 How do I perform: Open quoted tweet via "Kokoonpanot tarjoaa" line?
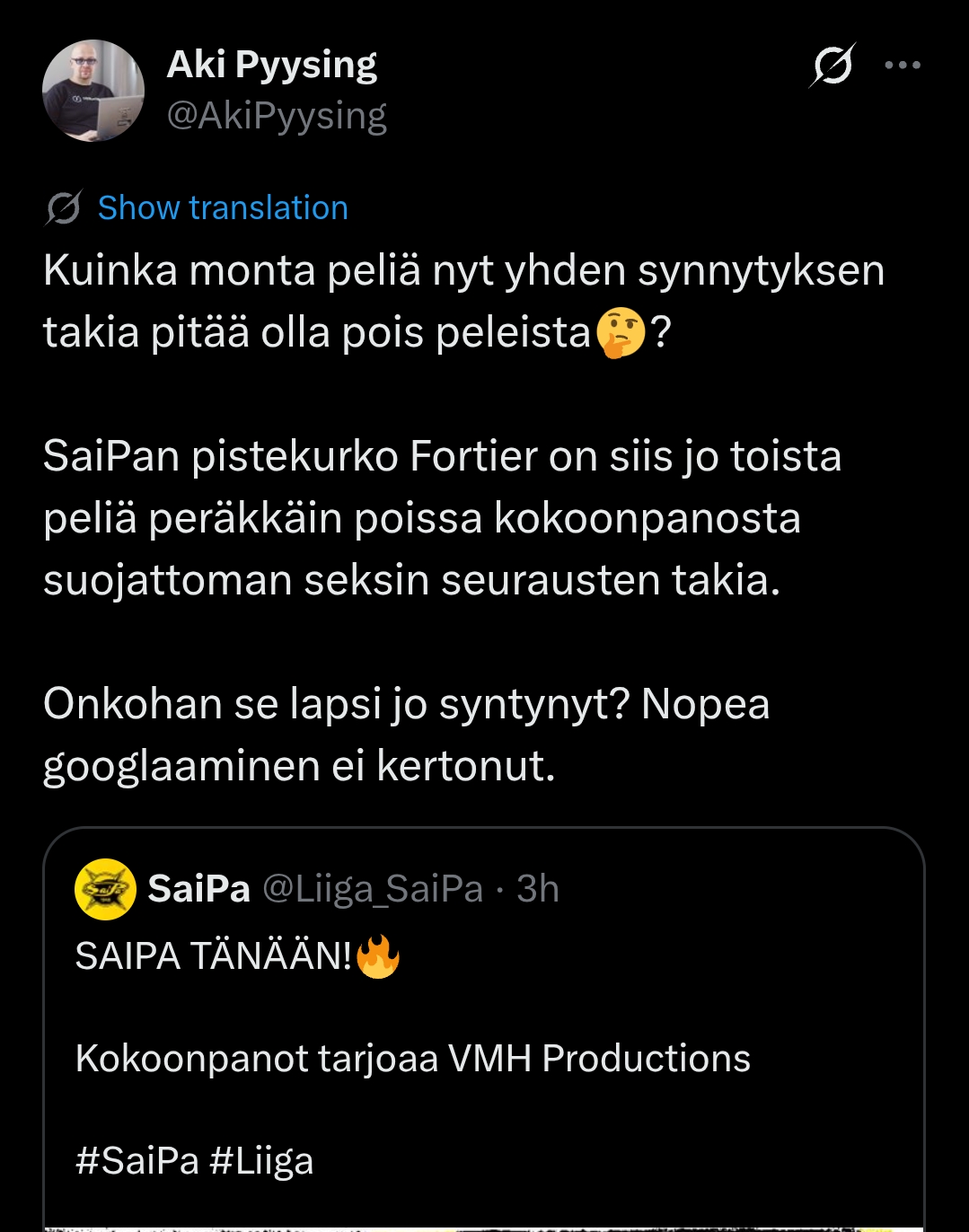412,1059
